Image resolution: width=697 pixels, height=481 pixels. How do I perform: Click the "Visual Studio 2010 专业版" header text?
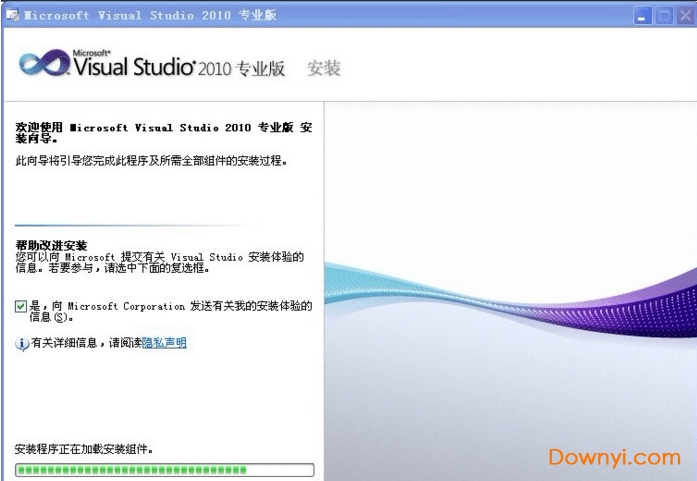(x=180, y=67)
